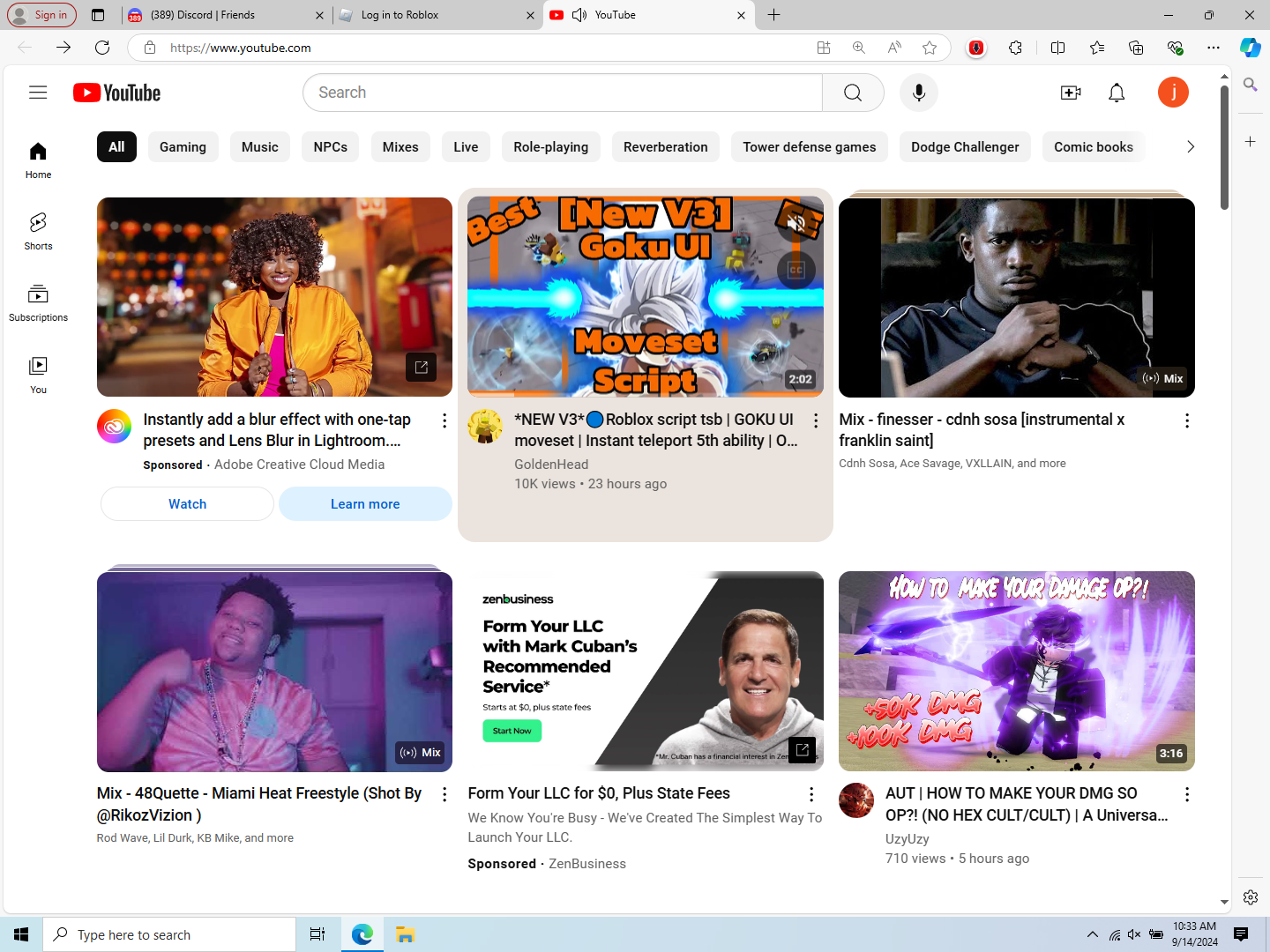Select the All filter chip

click(x=116, y=147)
